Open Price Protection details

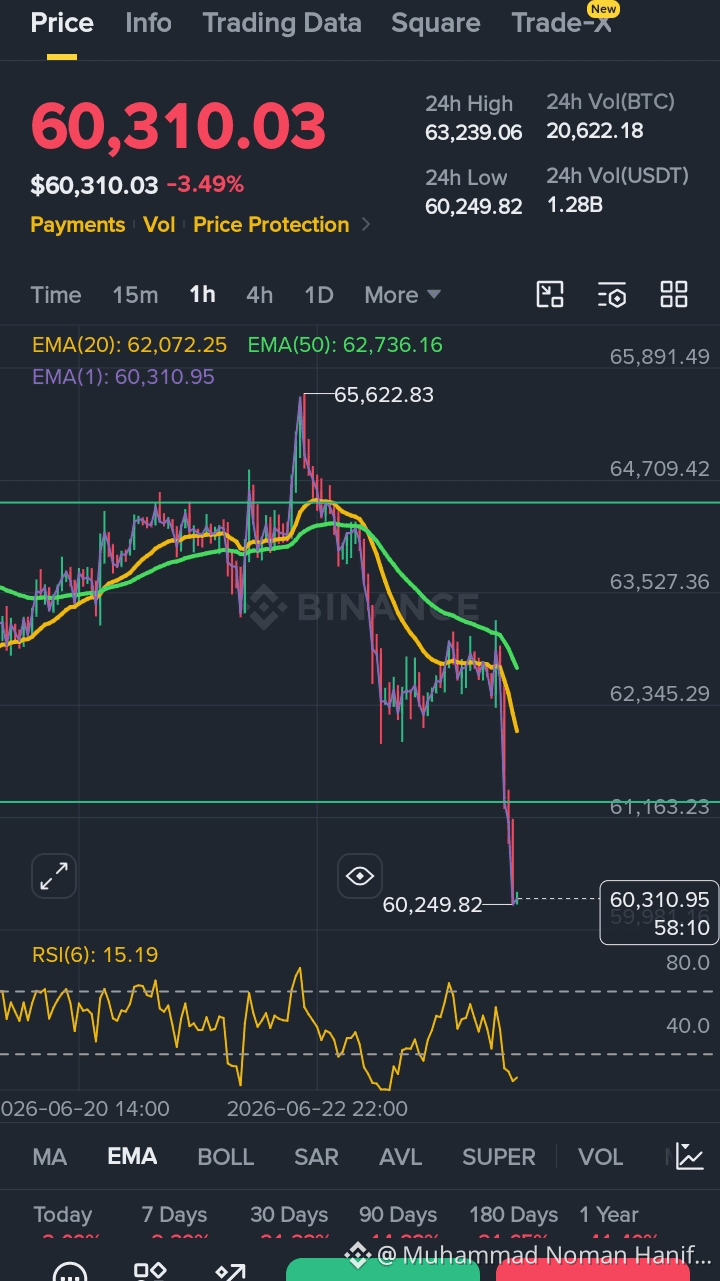click(271, 225)
